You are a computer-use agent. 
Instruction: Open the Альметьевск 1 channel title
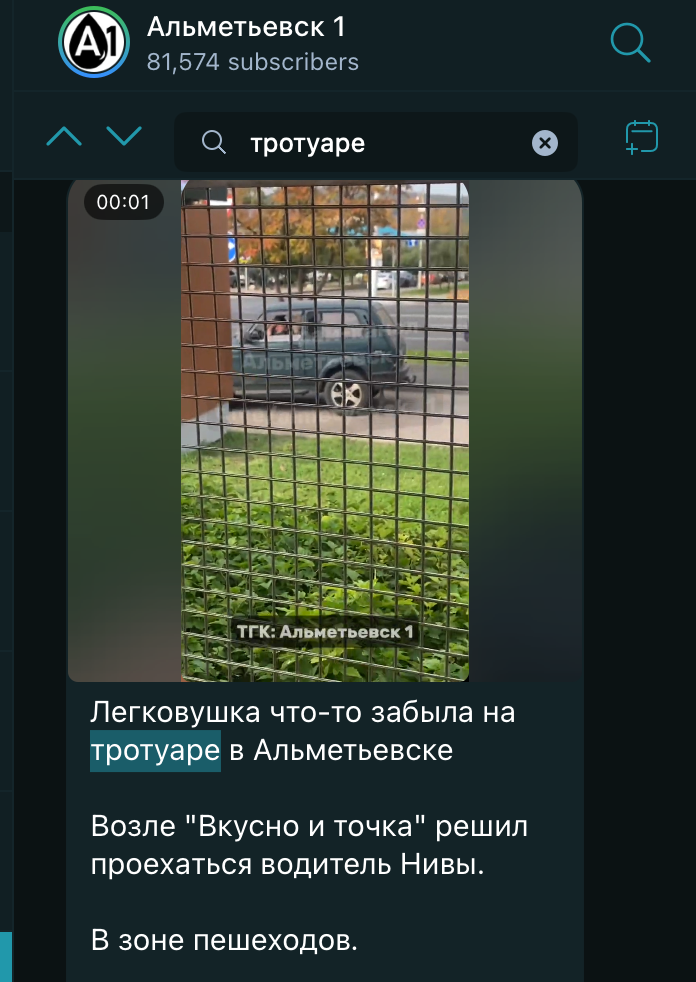pos(246,27)
